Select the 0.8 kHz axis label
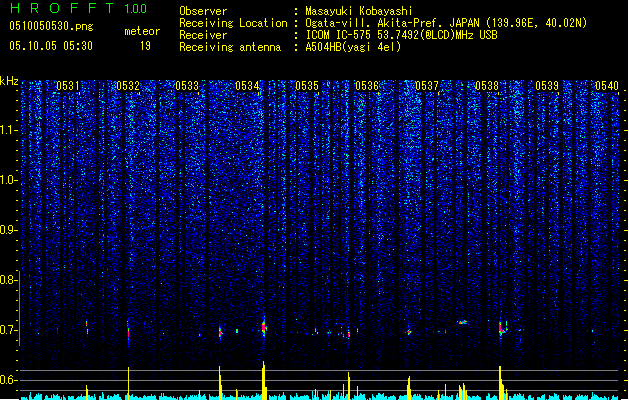This screenshot has height=400, width=629. [9, 280]
